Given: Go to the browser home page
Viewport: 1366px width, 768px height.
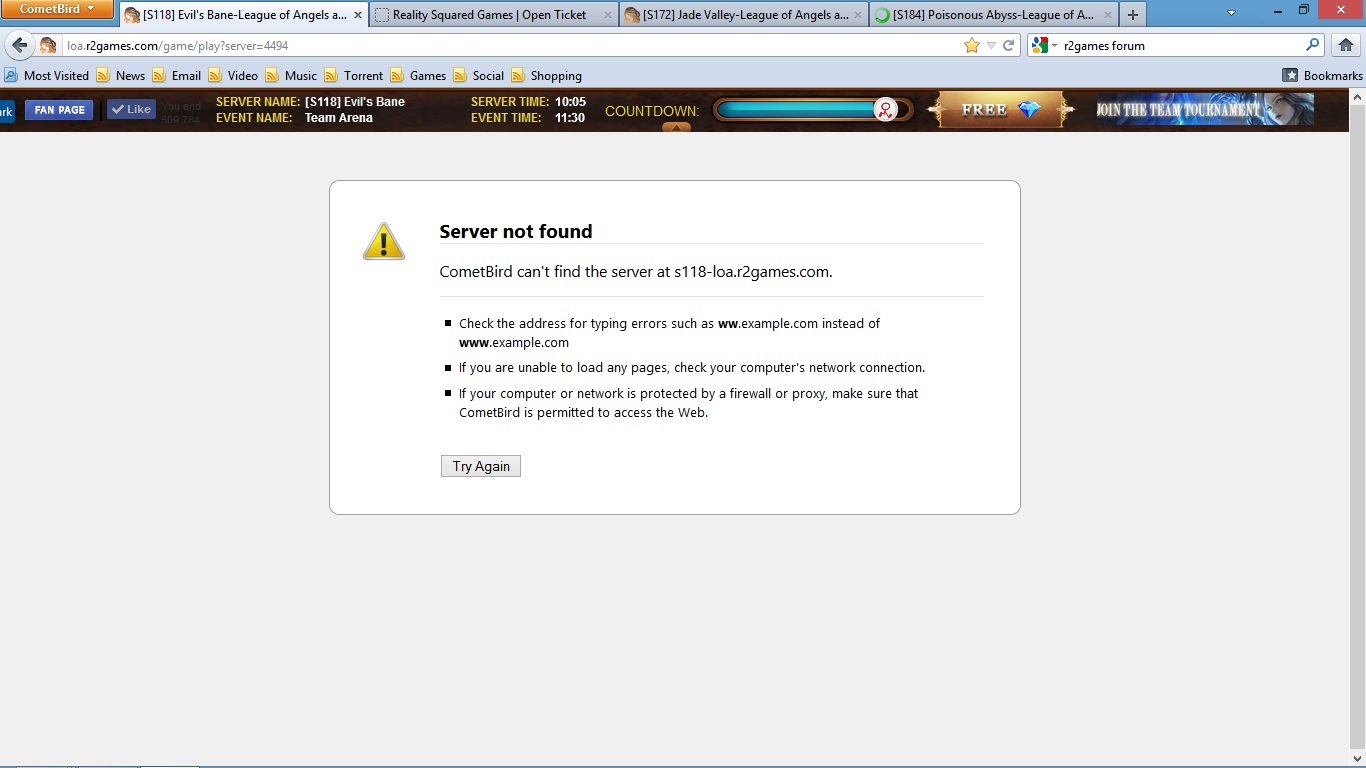Looking at the screenshot, I should pyautogui.click(x=1346, y=45).
